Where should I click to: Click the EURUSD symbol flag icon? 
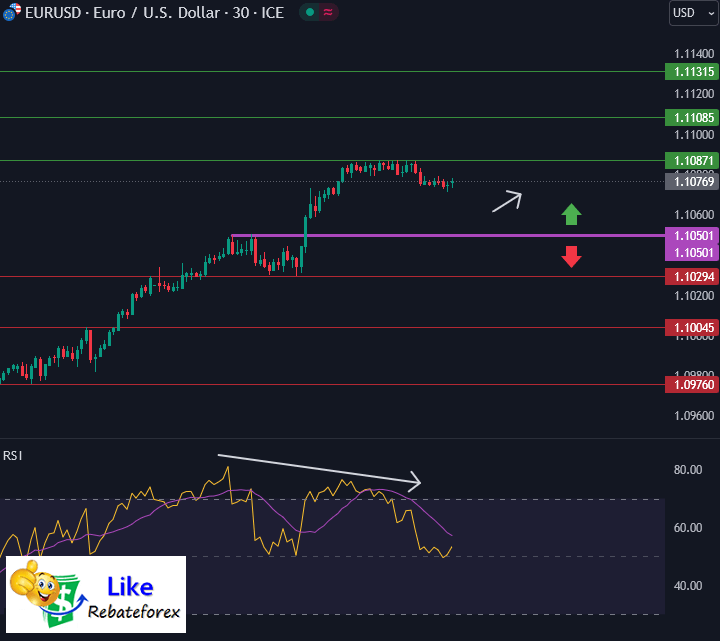pyautogui.click(x=11, y=12)
